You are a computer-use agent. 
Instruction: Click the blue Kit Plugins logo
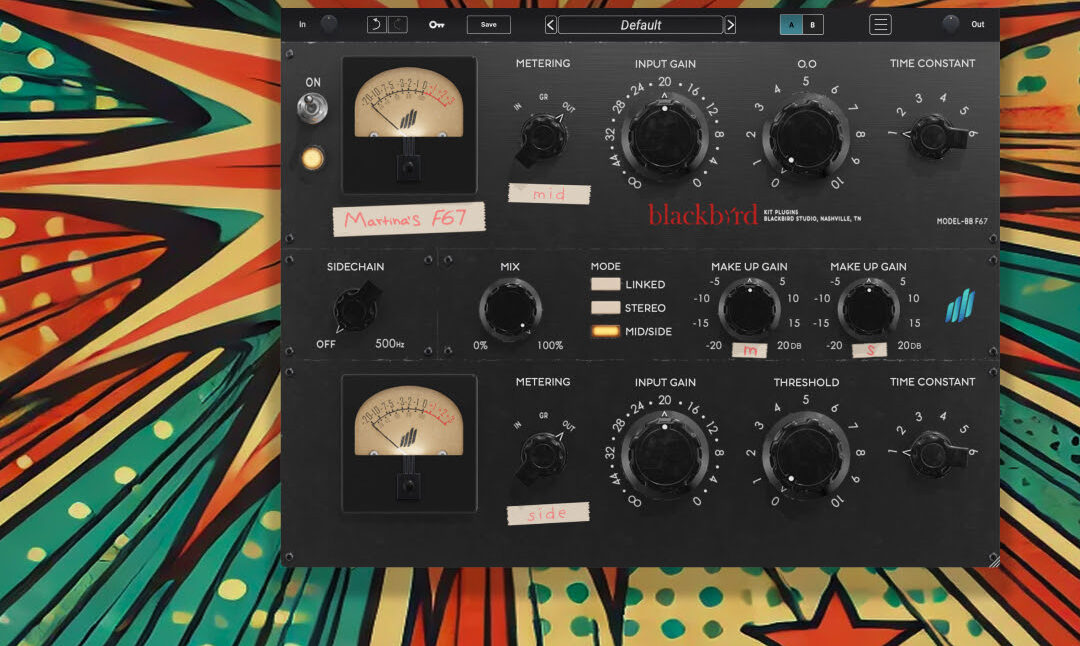click(960, 306)
